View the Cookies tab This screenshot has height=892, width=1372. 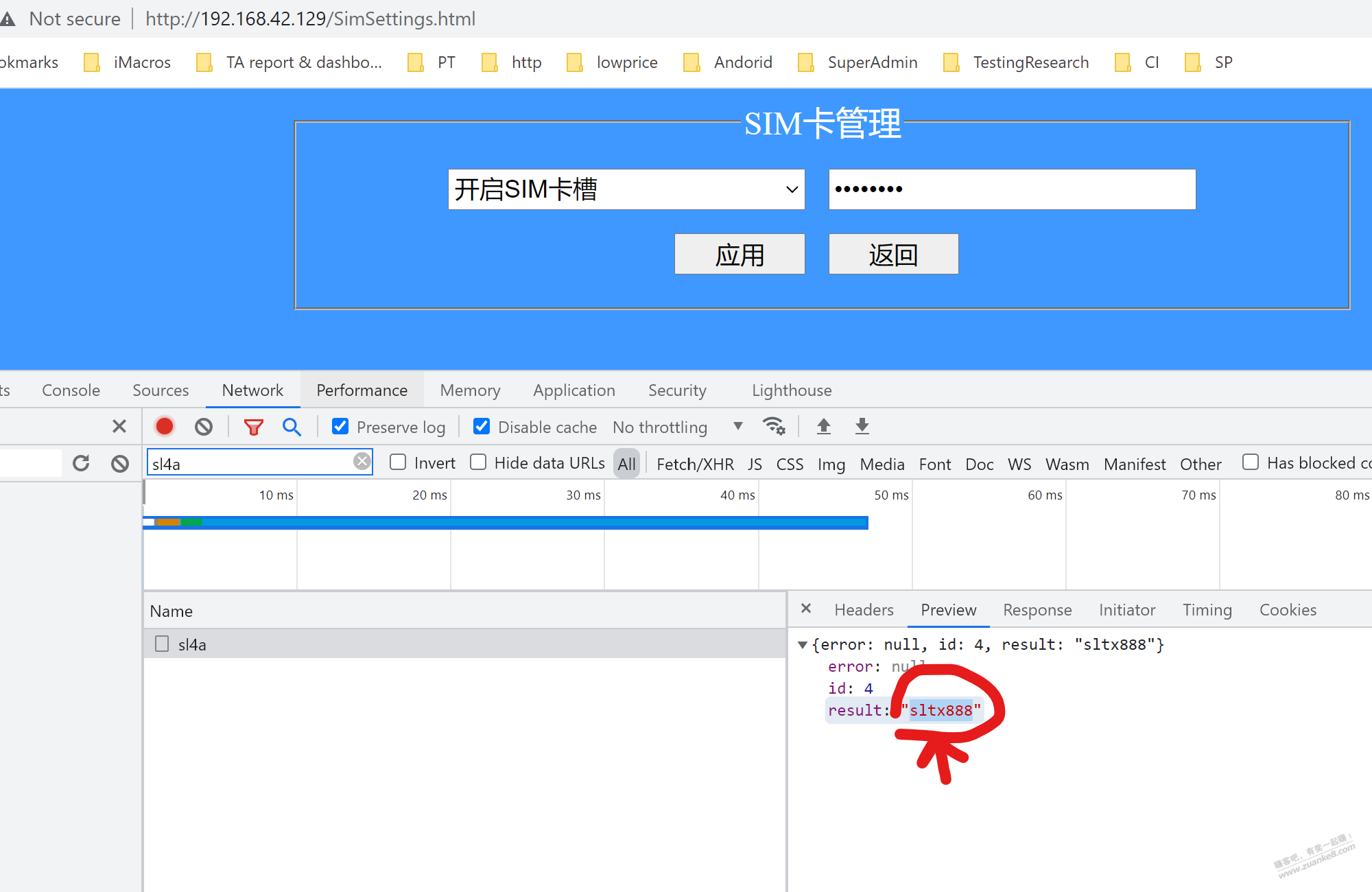1288,609
